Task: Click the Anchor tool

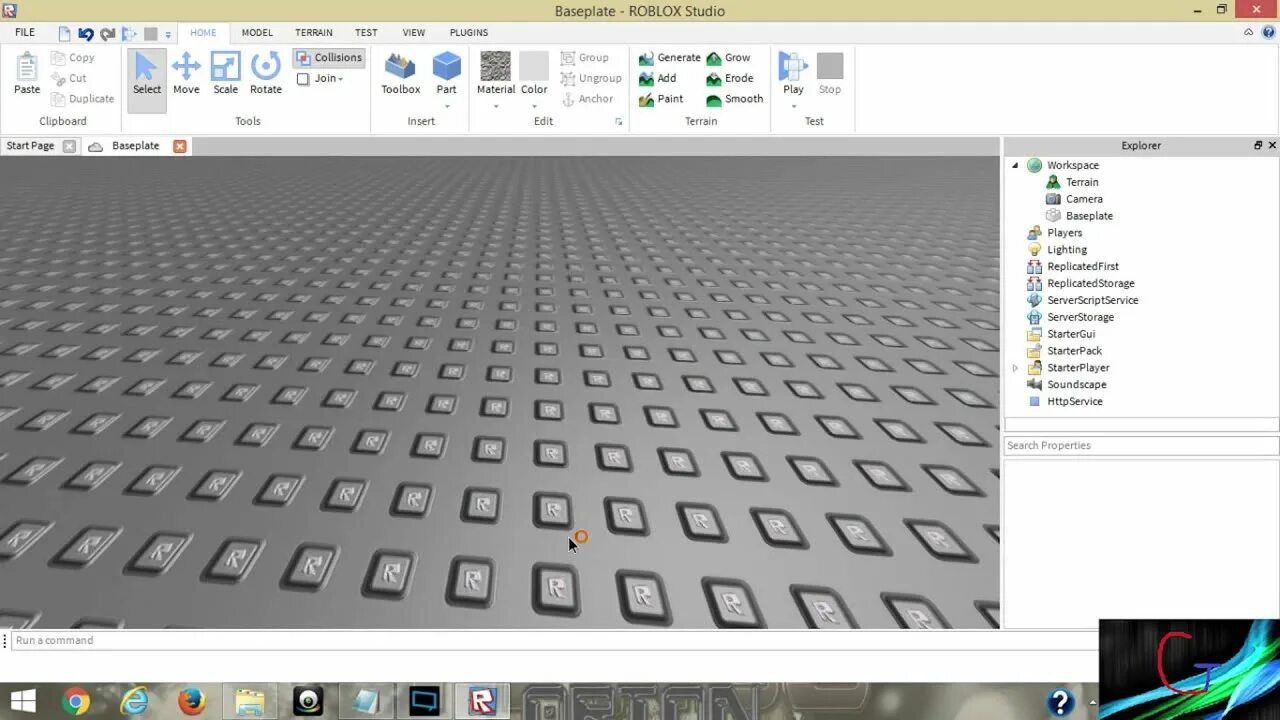Action: [587, 99]
